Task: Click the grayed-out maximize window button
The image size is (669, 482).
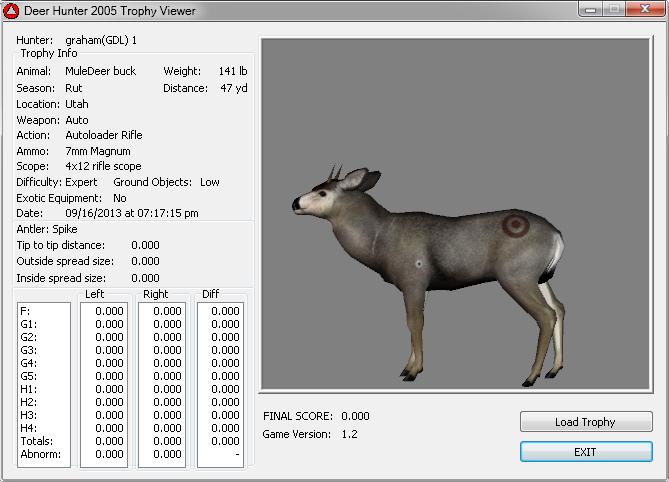Action: pyautogui.click(x=614, y=9)
